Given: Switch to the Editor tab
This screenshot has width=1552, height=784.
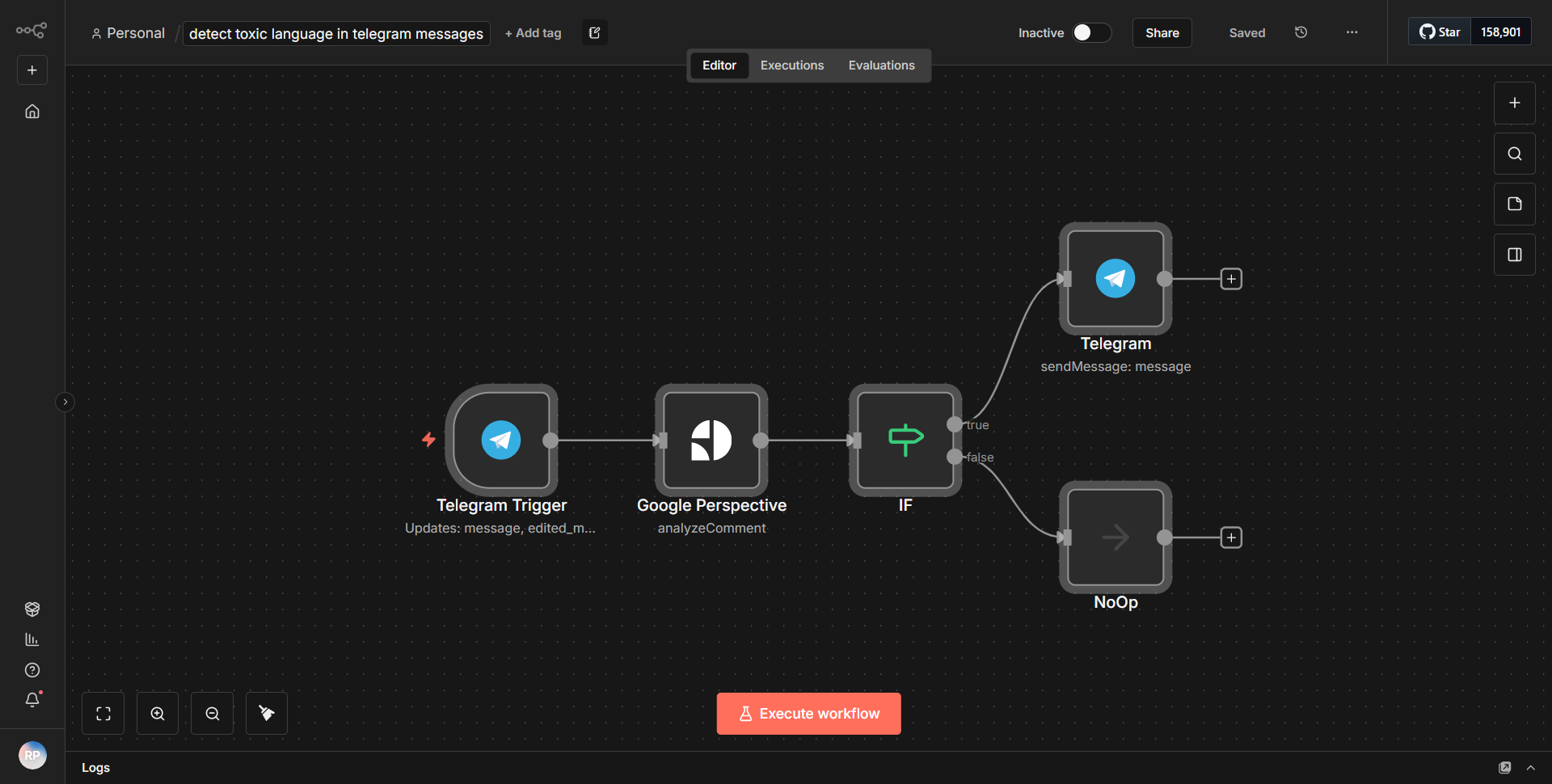Looking at the screenshot, I should pyautogui.click(x=719, y=65).
